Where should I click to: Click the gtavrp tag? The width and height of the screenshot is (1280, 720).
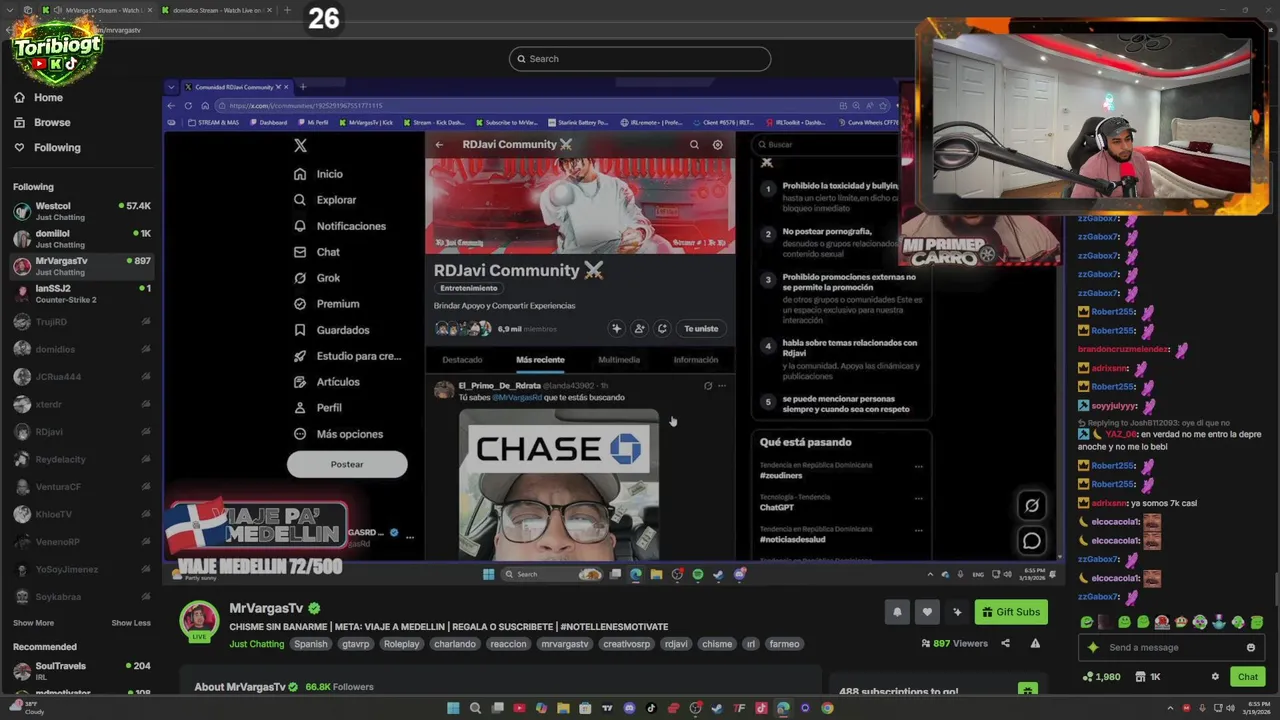[356, 644]
